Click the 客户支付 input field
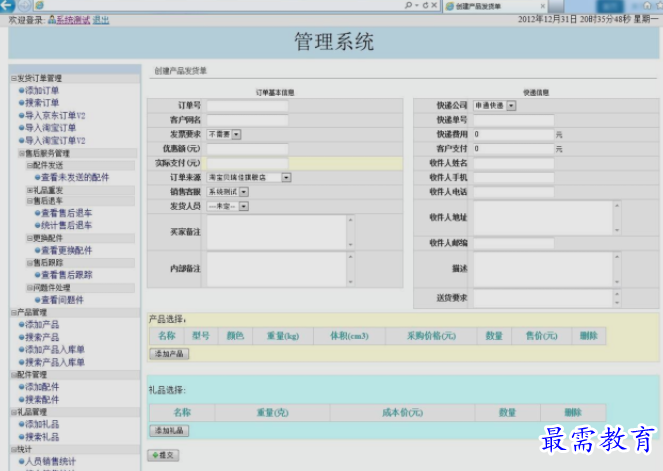 (514, 149)
